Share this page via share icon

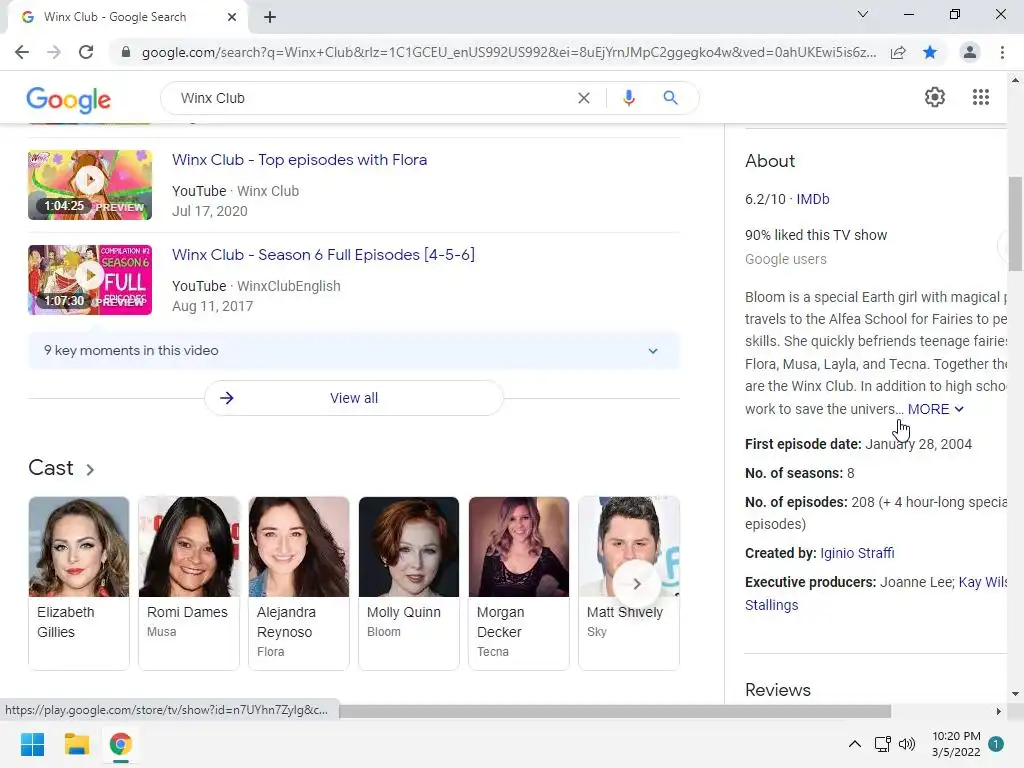(x=898, y=52)
